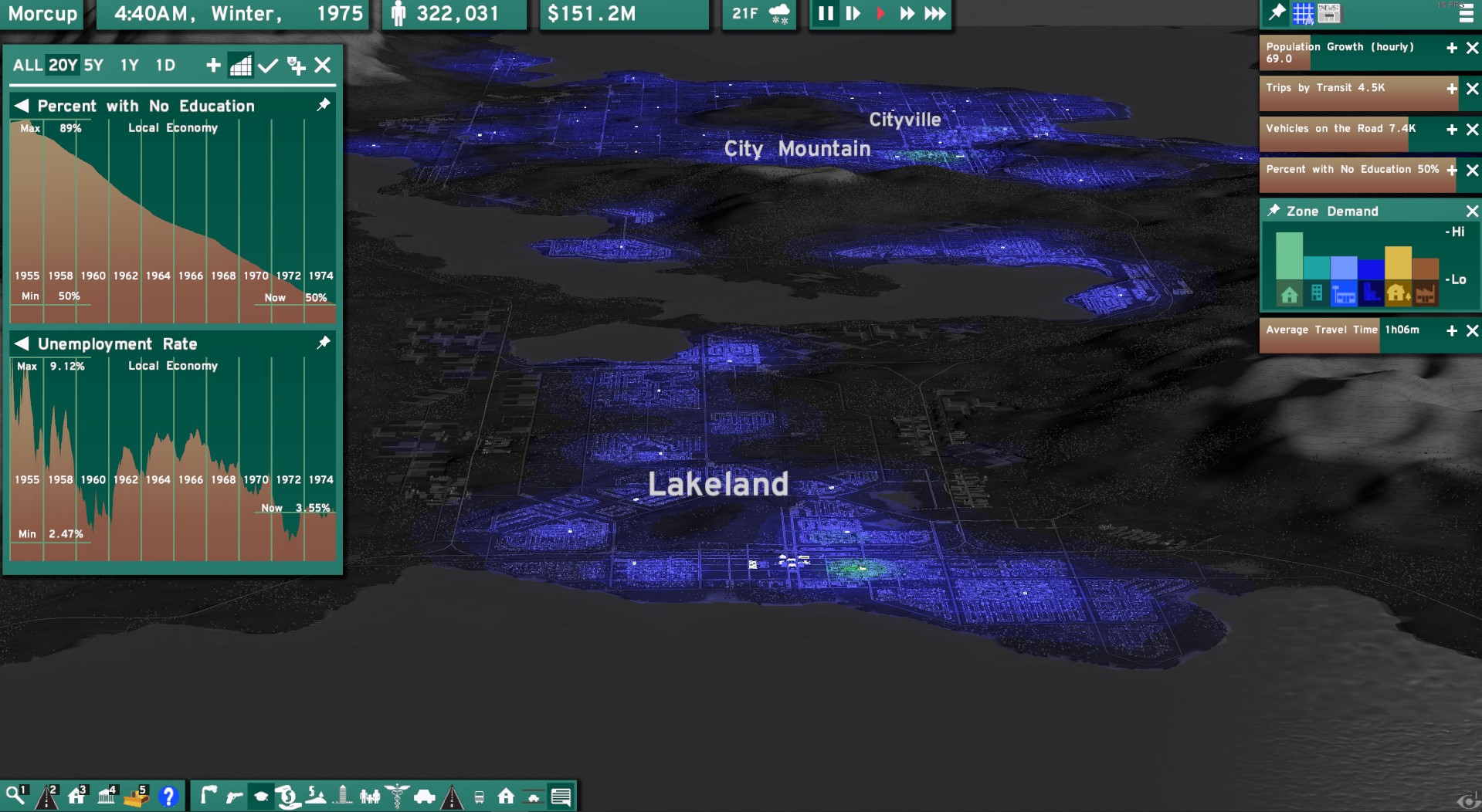Select the Query magnifier tool
1482x812 pixels.
(16, 795)
